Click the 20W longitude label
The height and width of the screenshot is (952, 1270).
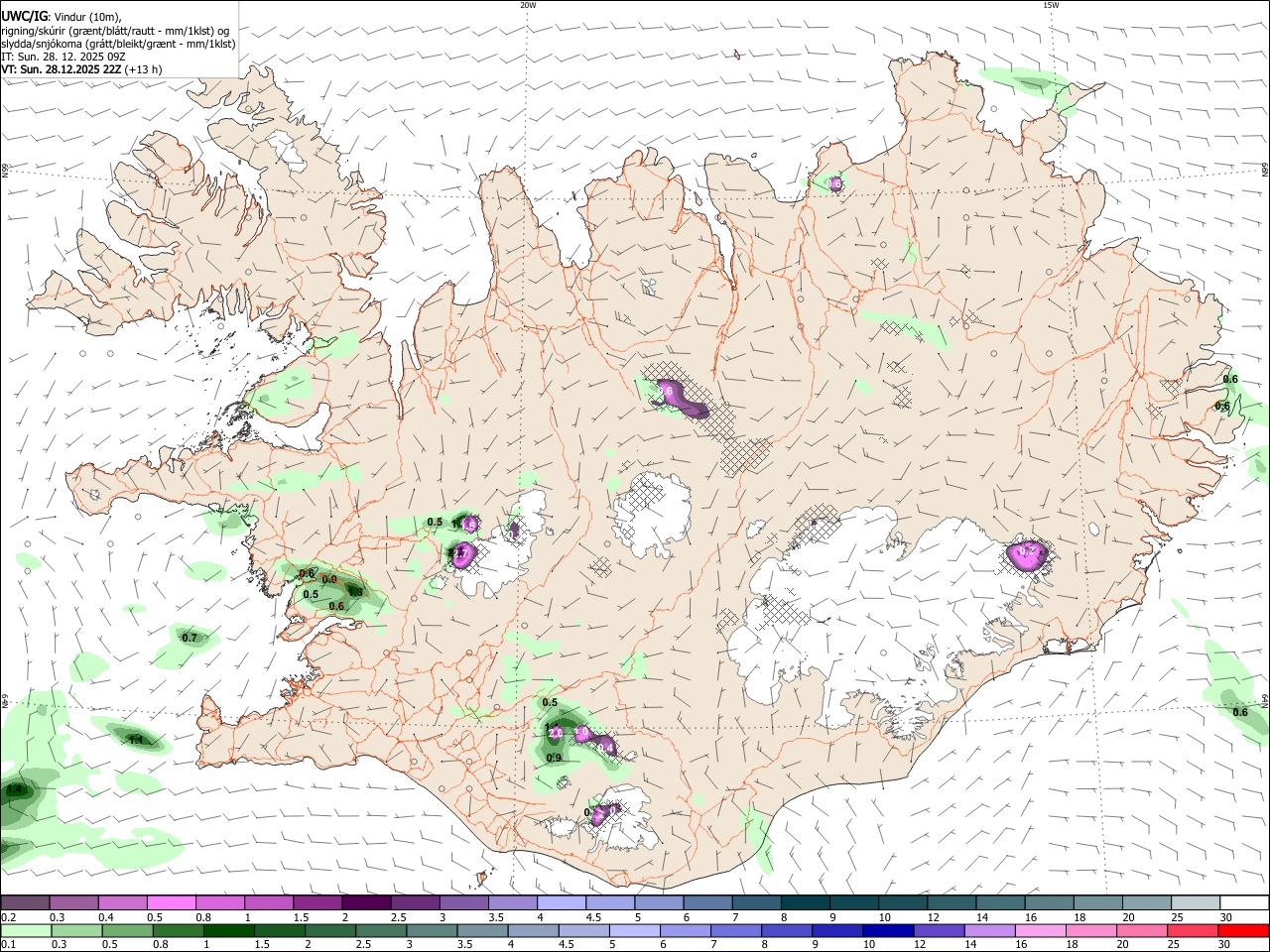pos(528,5)
